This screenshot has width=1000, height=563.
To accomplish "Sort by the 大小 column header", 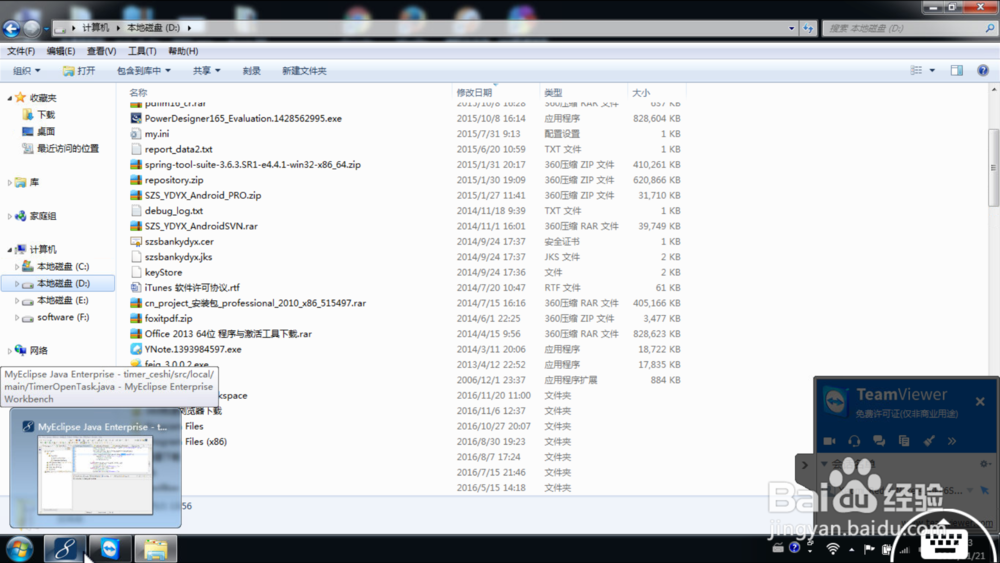I will pos(641,92).
